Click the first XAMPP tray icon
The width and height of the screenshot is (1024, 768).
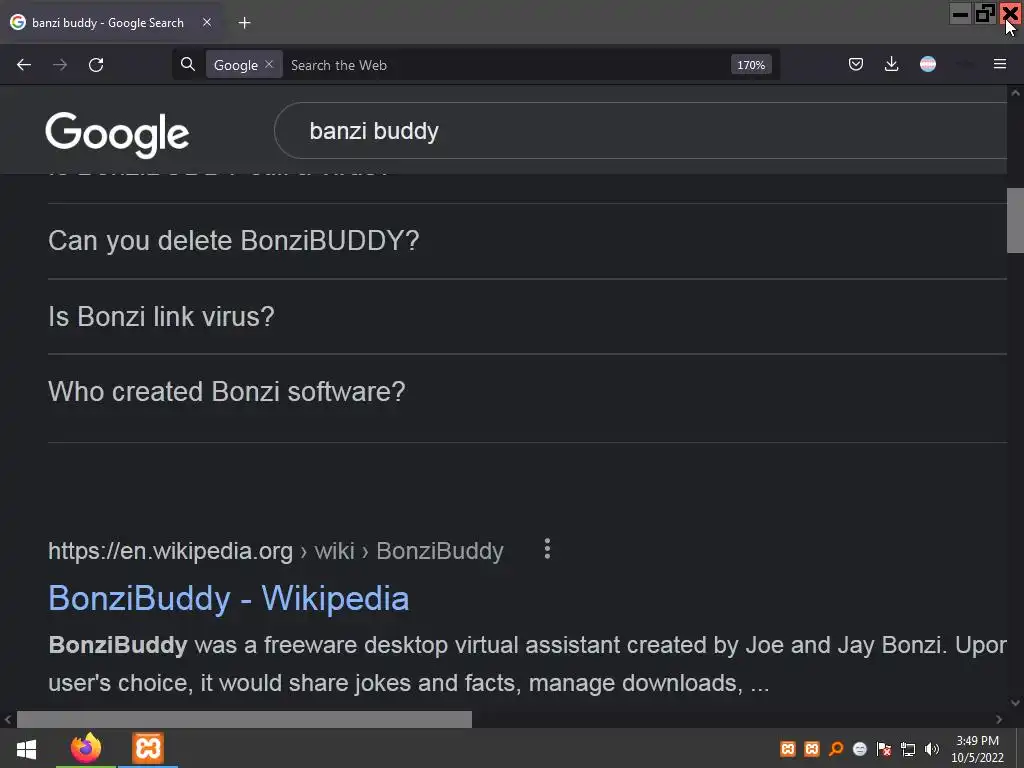tap(788, 749)
